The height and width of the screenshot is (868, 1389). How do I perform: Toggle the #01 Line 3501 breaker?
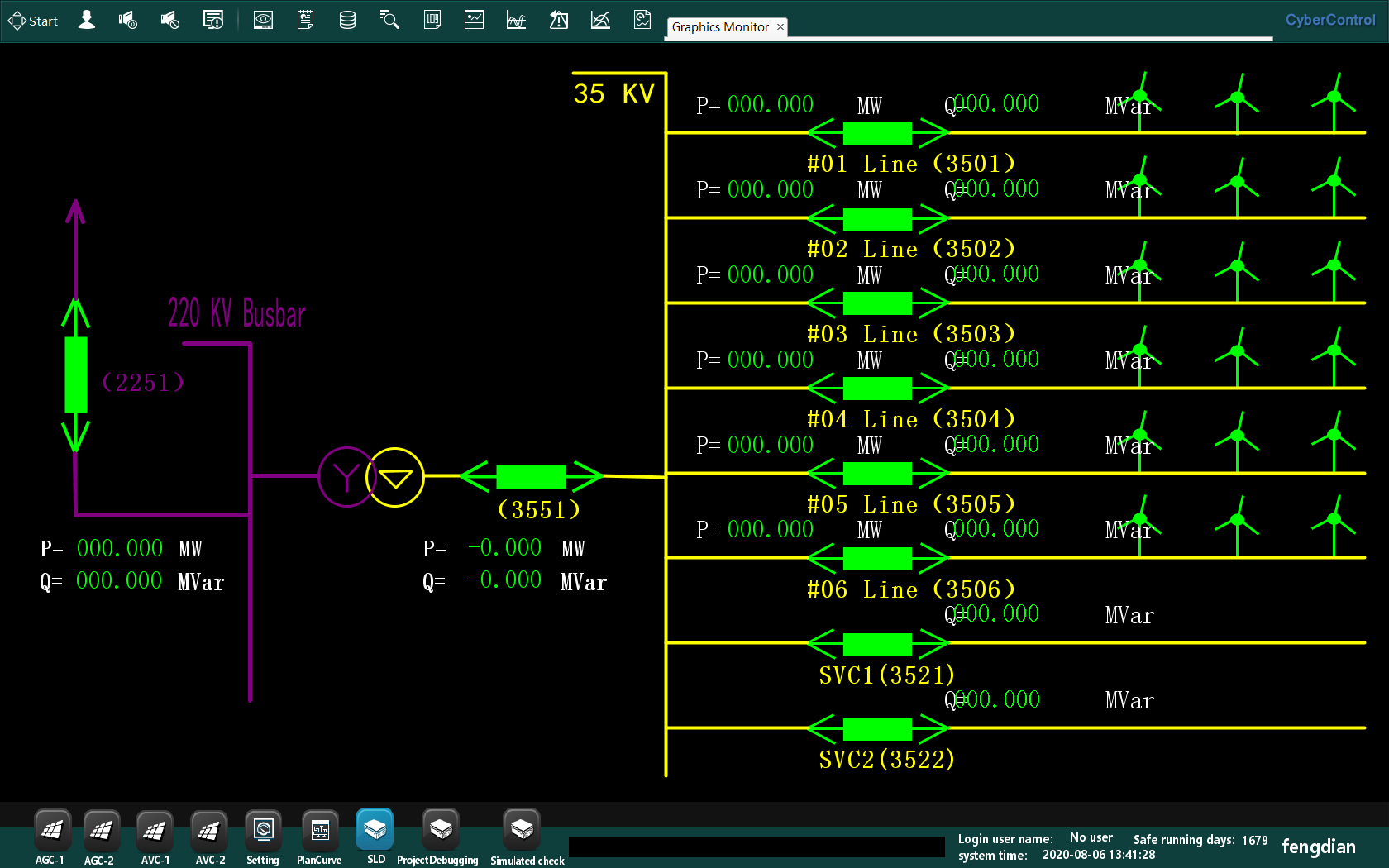click(877, 132)
